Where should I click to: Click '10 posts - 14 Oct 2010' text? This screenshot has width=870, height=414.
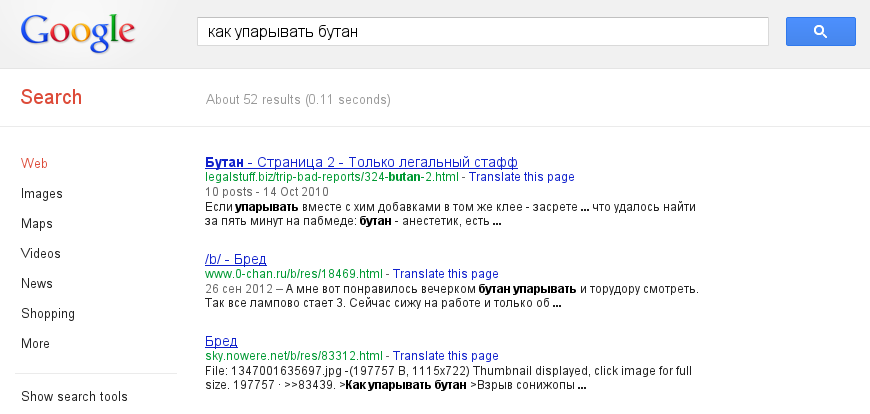pos(267,192)
